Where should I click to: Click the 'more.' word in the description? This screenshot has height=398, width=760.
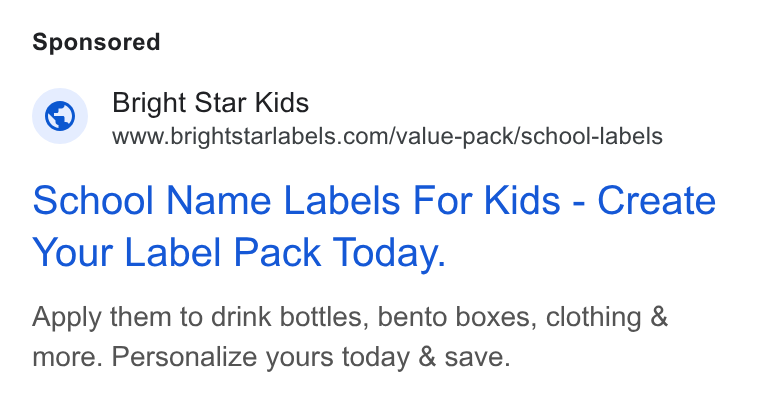(x=67, y=357)
